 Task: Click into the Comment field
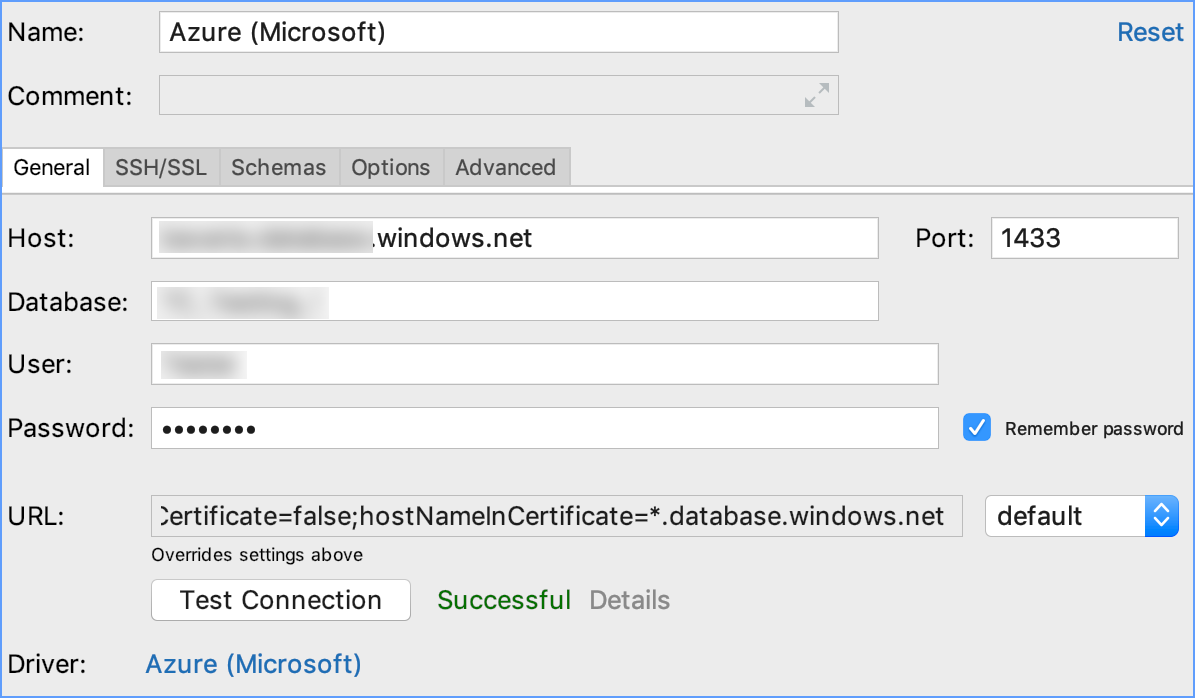click(498, 95)
